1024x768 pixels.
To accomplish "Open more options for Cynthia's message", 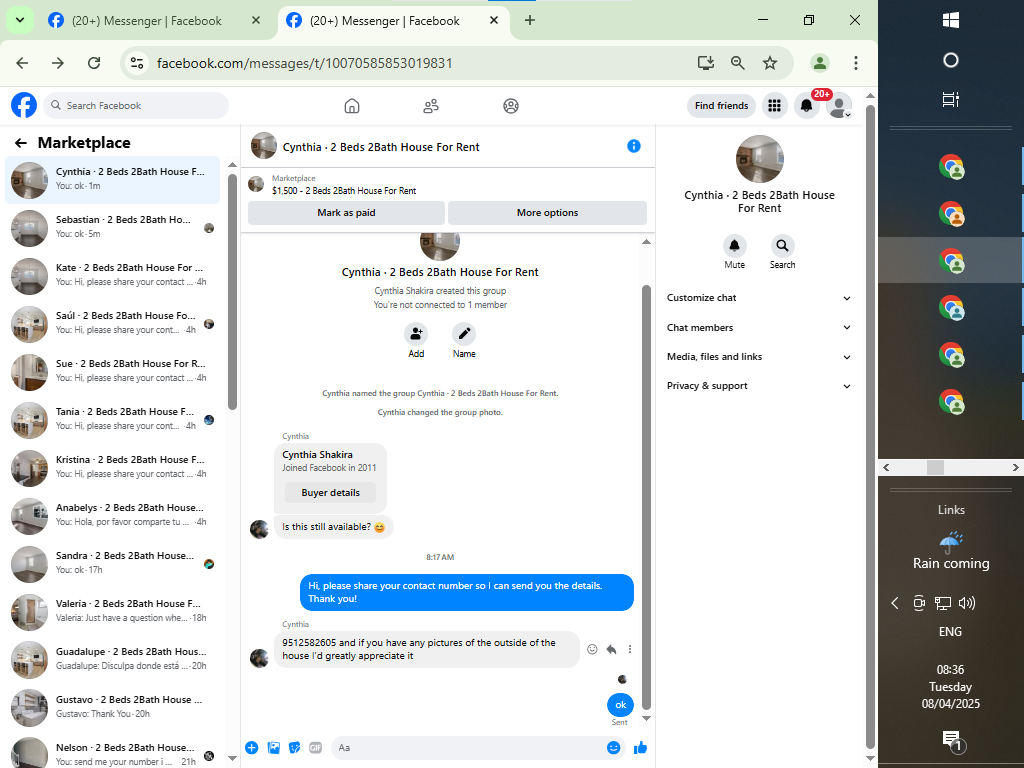I will click(630, 649).
